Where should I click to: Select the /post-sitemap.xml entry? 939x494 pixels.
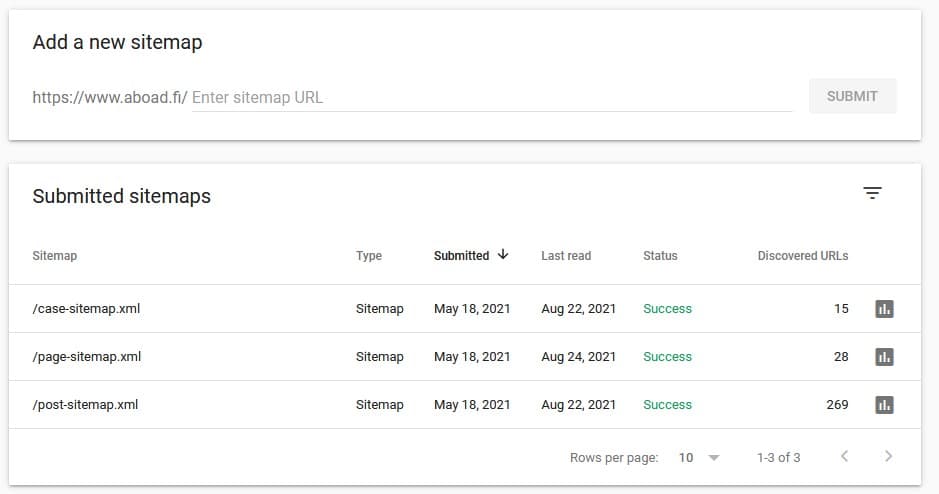(x=85, y=405)
